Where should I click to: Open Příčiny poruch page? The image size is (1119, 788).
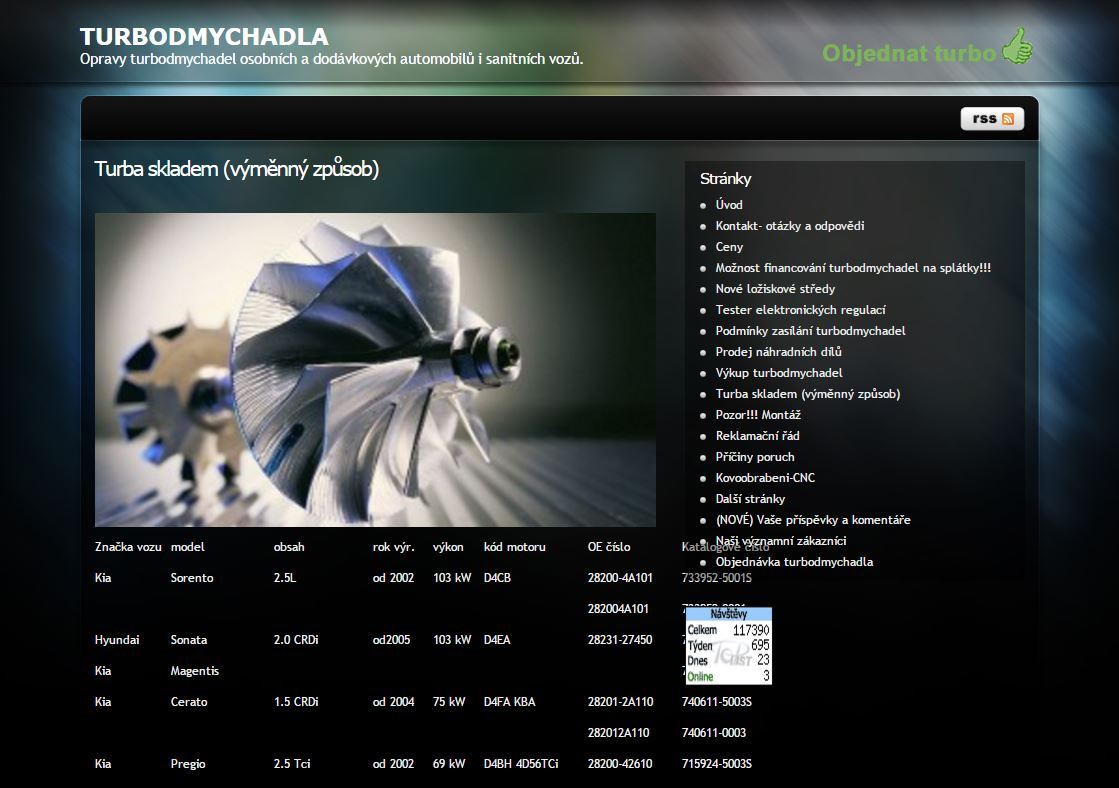tap(755, 457)
